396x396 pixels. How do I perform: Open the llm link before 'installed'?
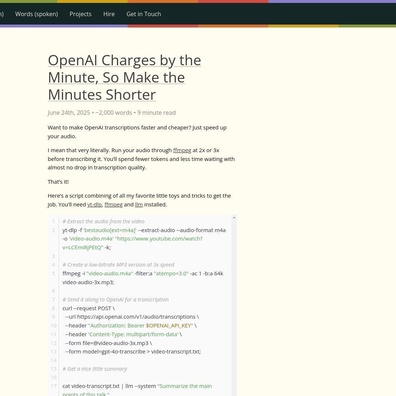[139, 204]
